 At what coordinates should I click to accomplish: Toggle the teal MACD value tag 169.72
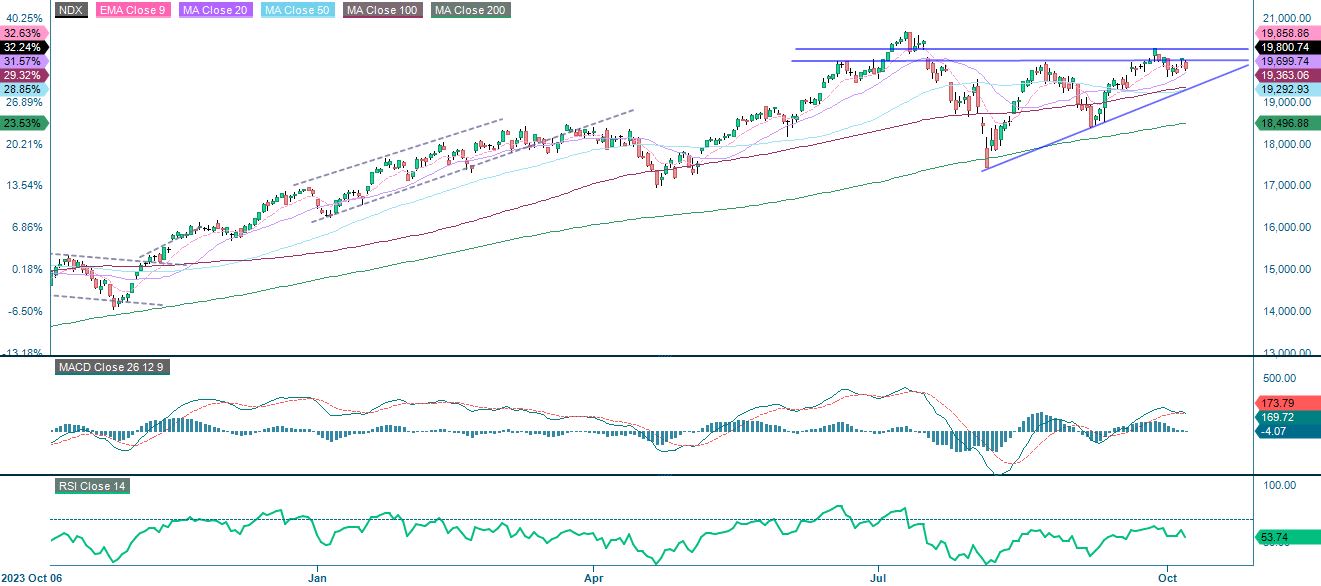(x=1277, y=419)
